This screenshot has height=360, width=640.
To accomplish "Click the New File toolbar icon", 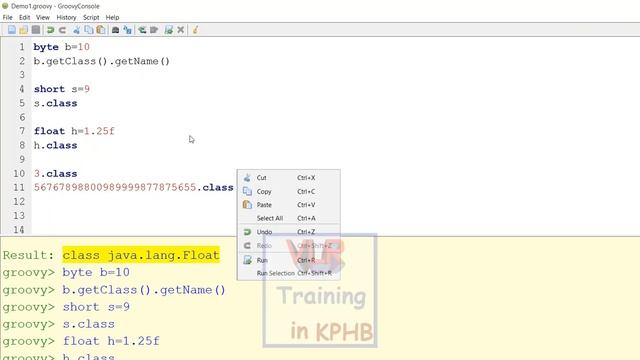I will coord(12,30).
